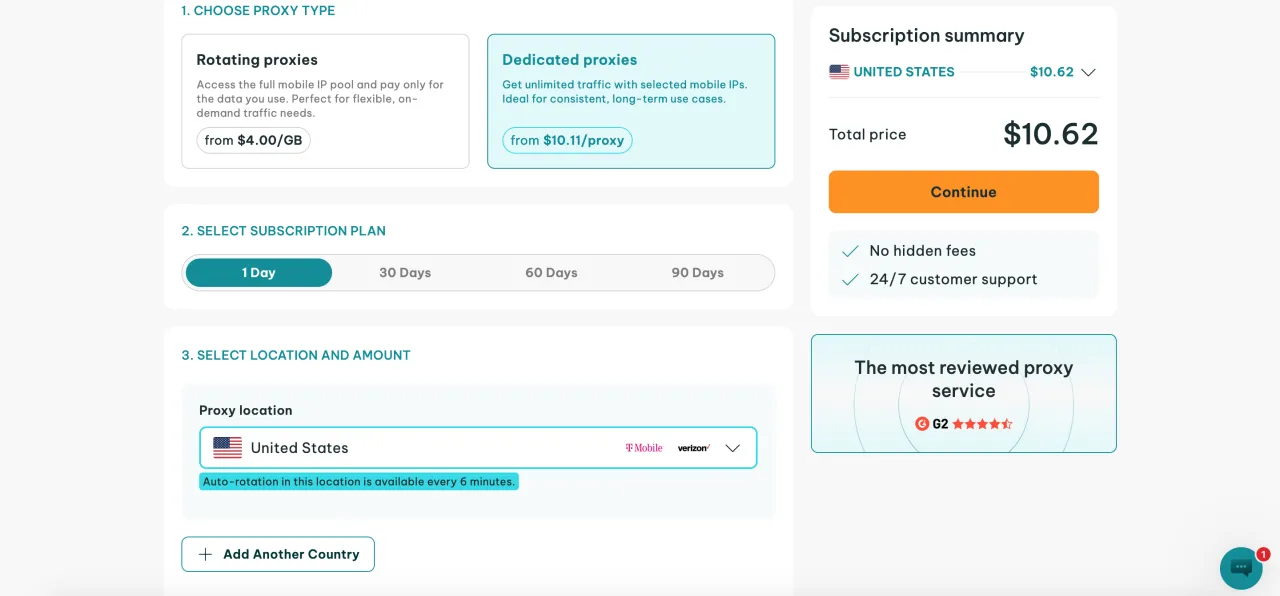Click the Add Another Country button

click(x=278, y=554)
